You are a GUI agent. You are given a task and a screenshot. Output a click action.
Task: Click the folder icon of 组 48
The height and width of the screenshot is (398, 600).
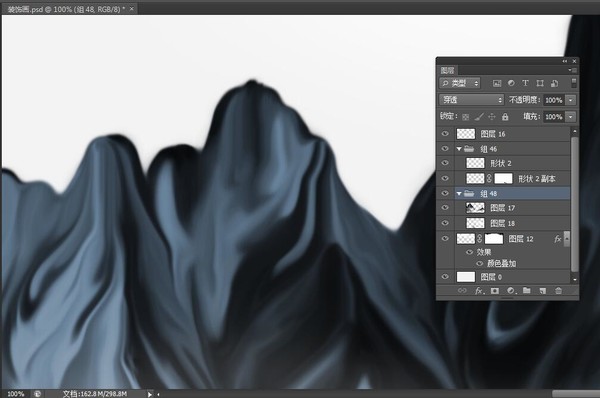click(x=469, y=194)
